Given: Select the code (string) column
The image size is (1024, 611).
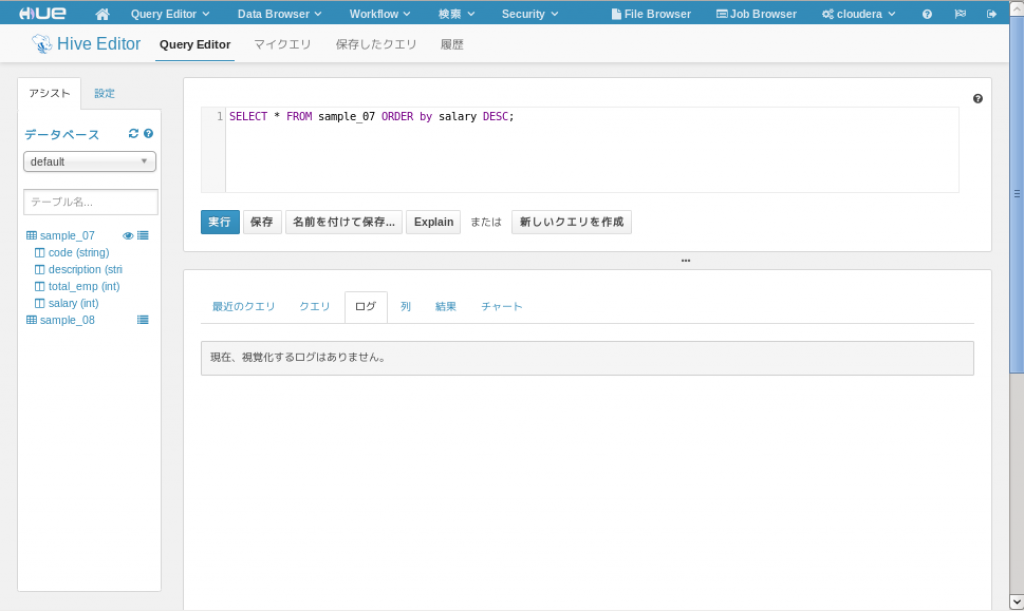Looking at the screenshot, I should pos(79,253).
